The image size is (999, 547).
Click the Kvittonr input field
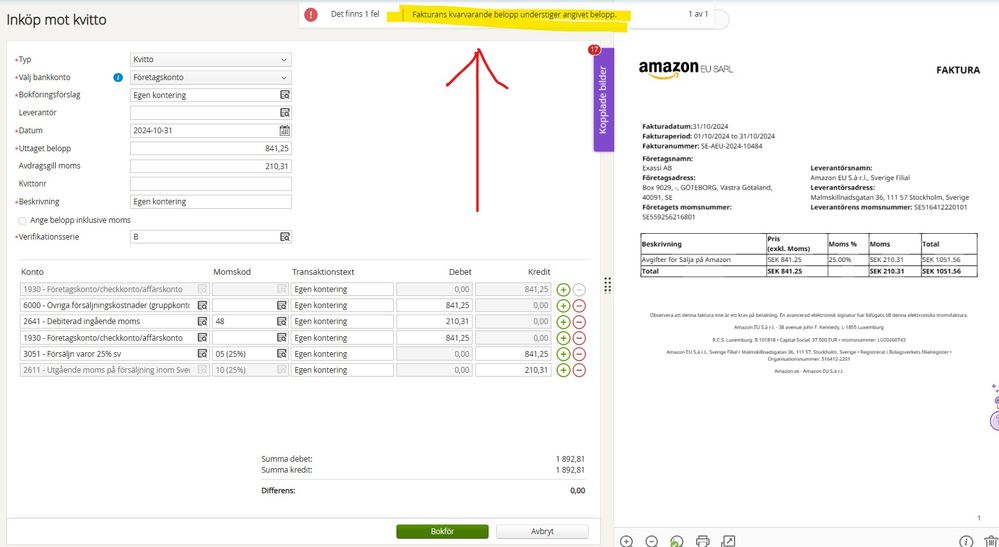[x=211, y=184]
